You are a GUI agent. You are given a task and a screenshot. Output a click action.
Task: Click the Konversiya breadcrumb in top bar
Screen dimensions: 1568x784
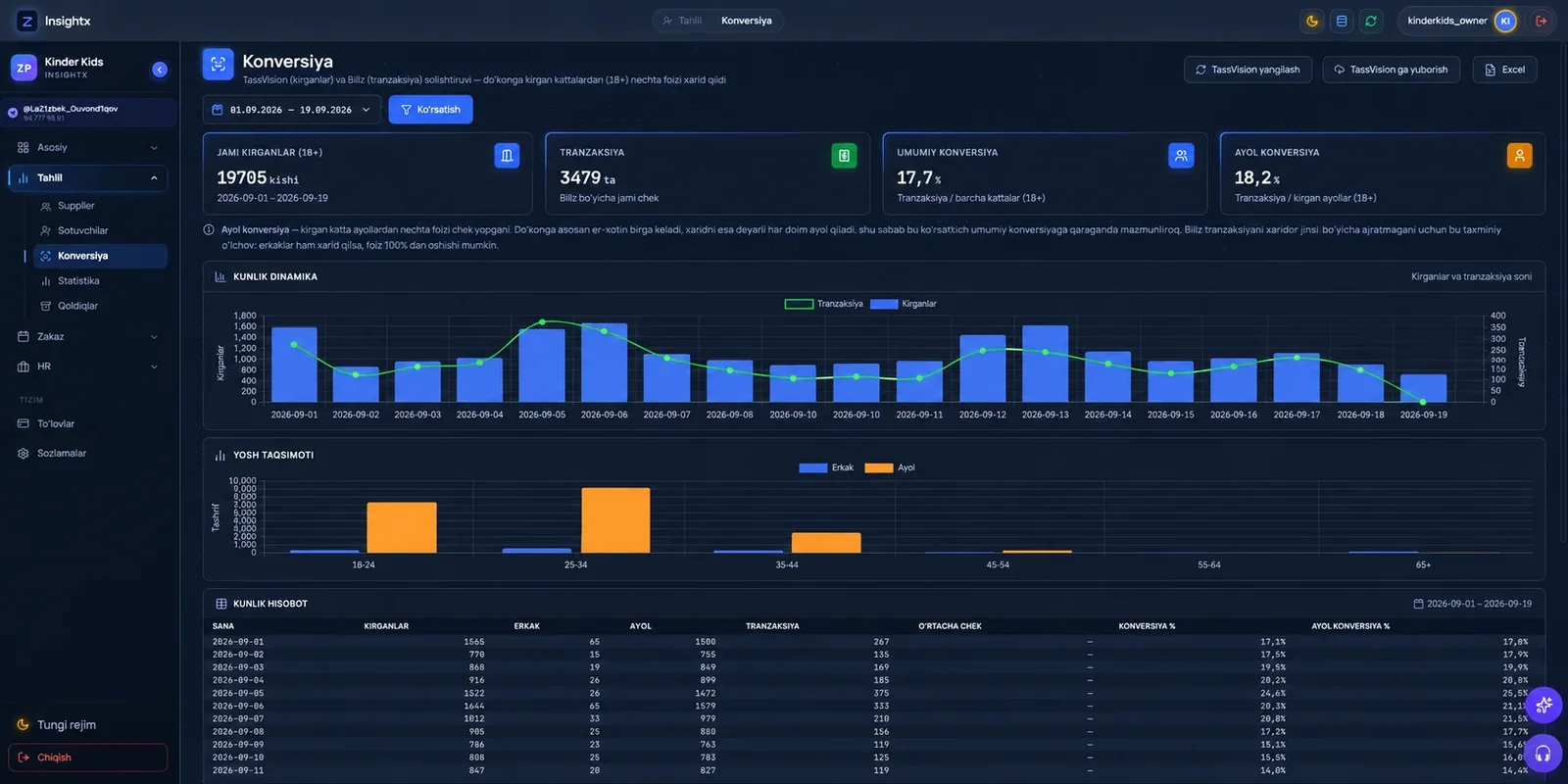click(747, 21)
